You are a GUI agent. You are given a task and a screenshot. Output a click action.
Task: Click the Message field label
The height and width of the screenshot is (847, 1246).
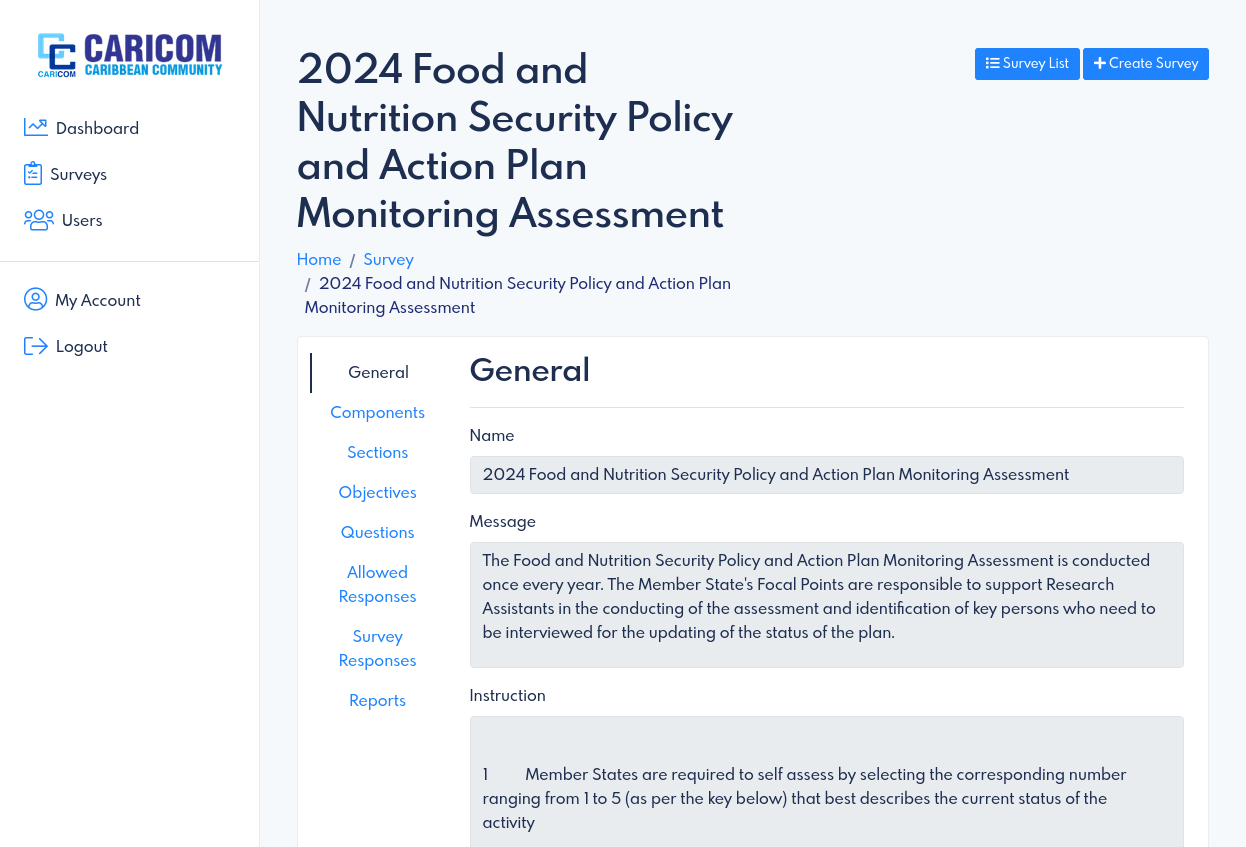(x=503, y=522)
